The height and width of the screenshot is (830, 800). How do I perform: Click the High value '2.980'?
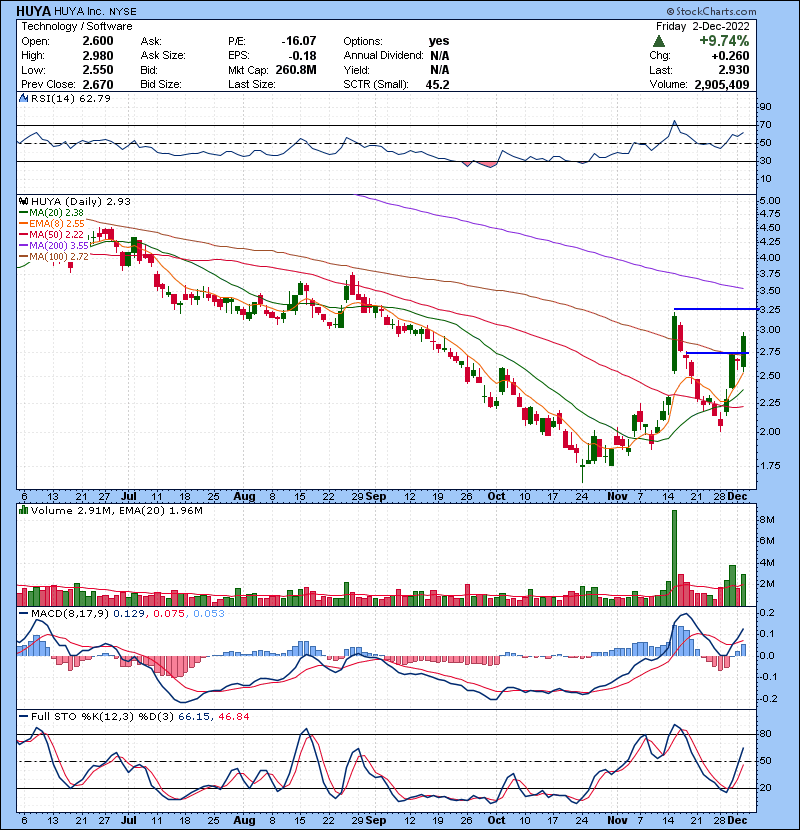[x=98, y=56]
